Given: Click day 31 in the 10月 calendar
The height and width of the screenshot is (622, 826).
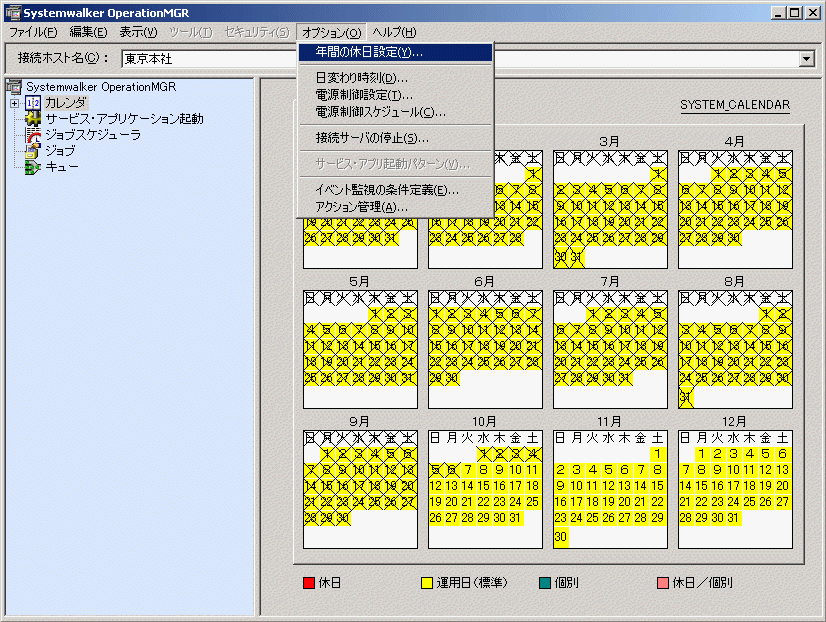Looking at the screenshot, I should coord(515,518).
